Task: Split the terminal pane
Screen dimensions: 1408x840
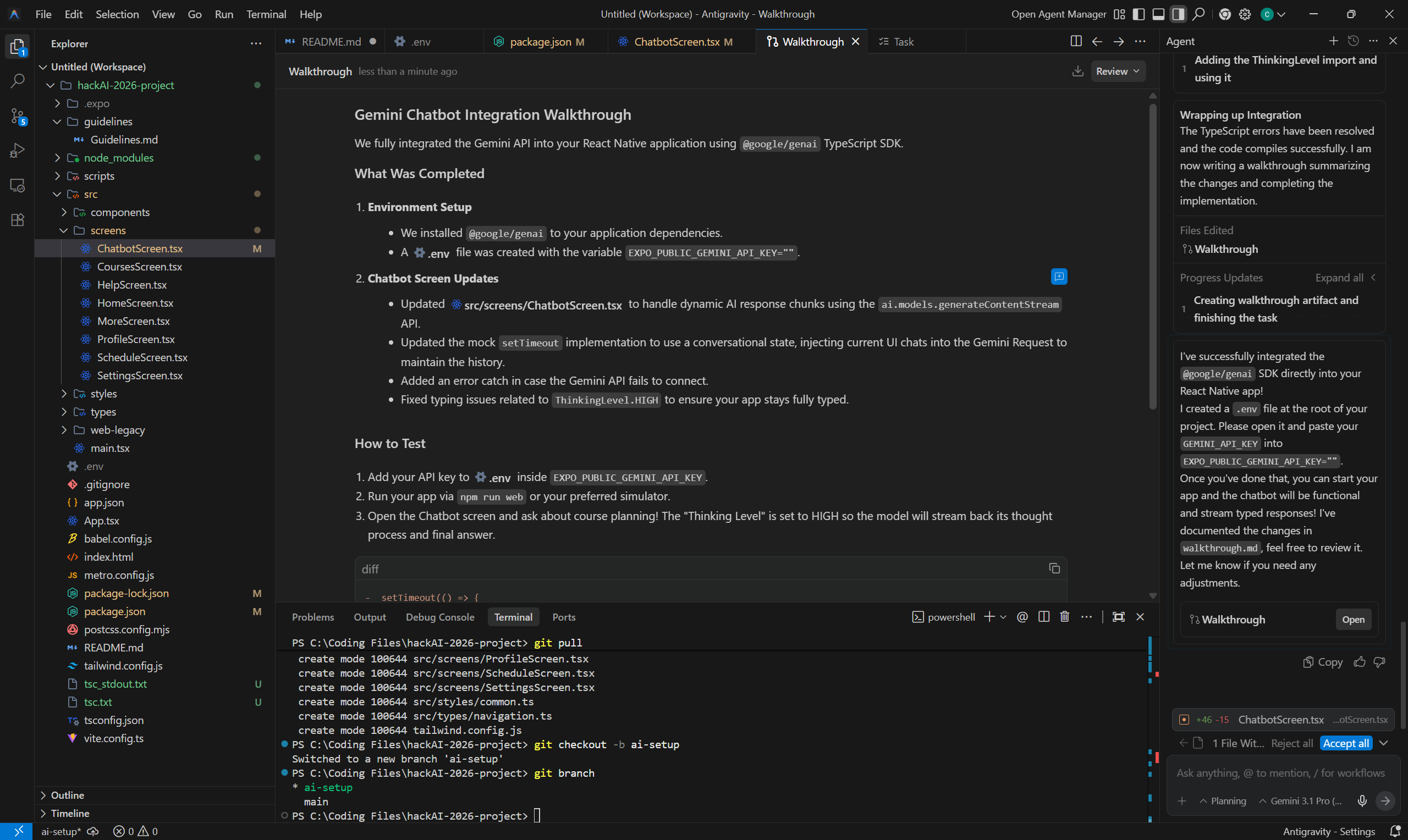Action: click(x=1044, y=617)
